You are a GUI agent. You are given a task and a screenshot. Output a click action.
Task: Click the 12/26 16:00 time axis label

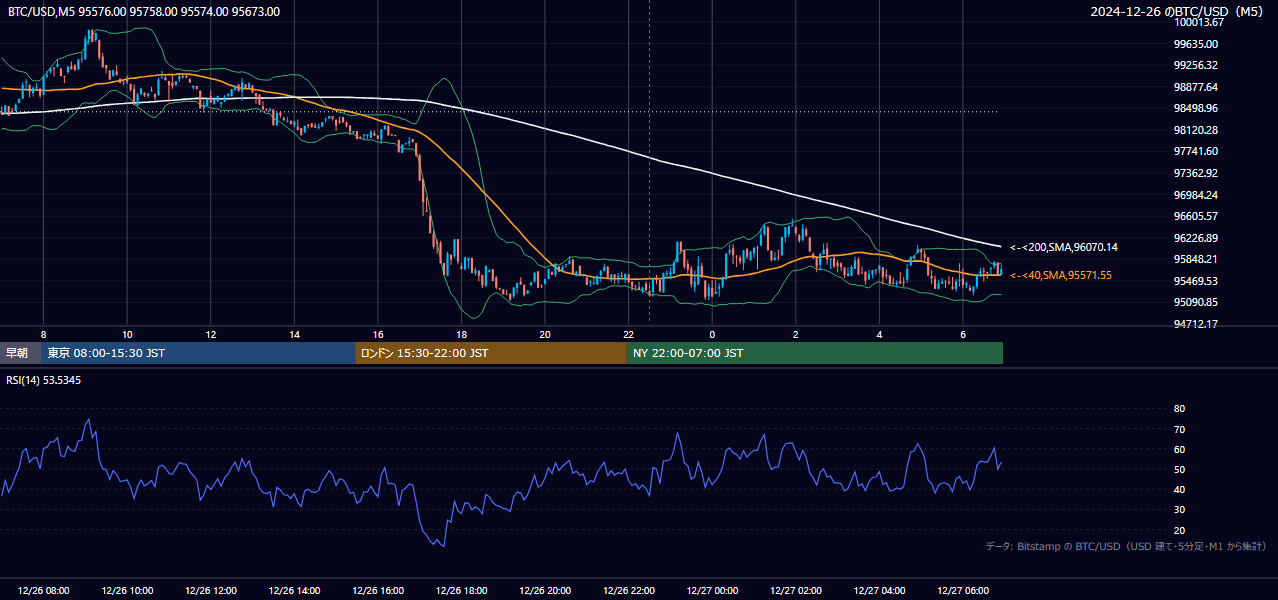point(378,591)
